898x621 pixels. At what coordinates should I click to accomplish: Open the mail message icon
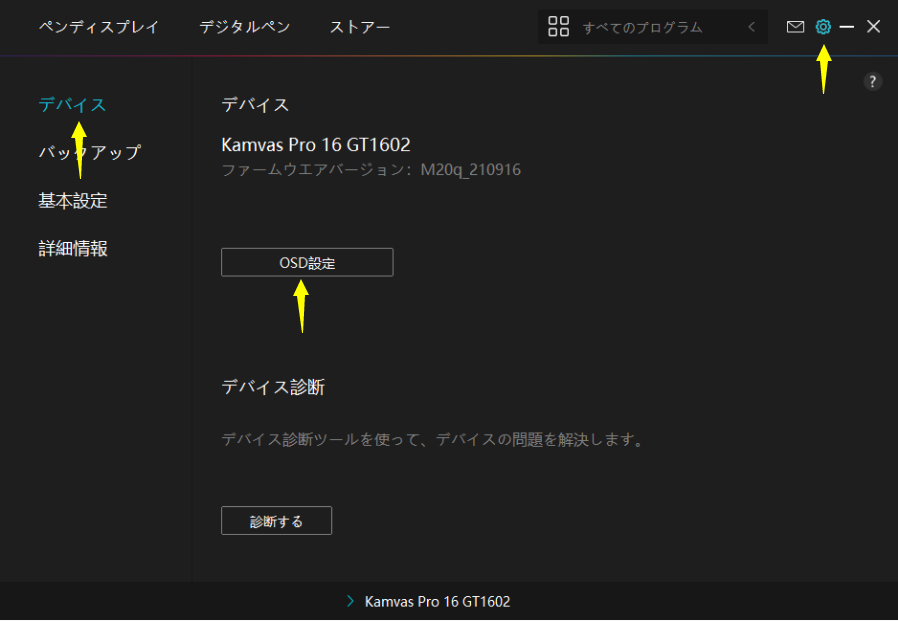(795, 27)
